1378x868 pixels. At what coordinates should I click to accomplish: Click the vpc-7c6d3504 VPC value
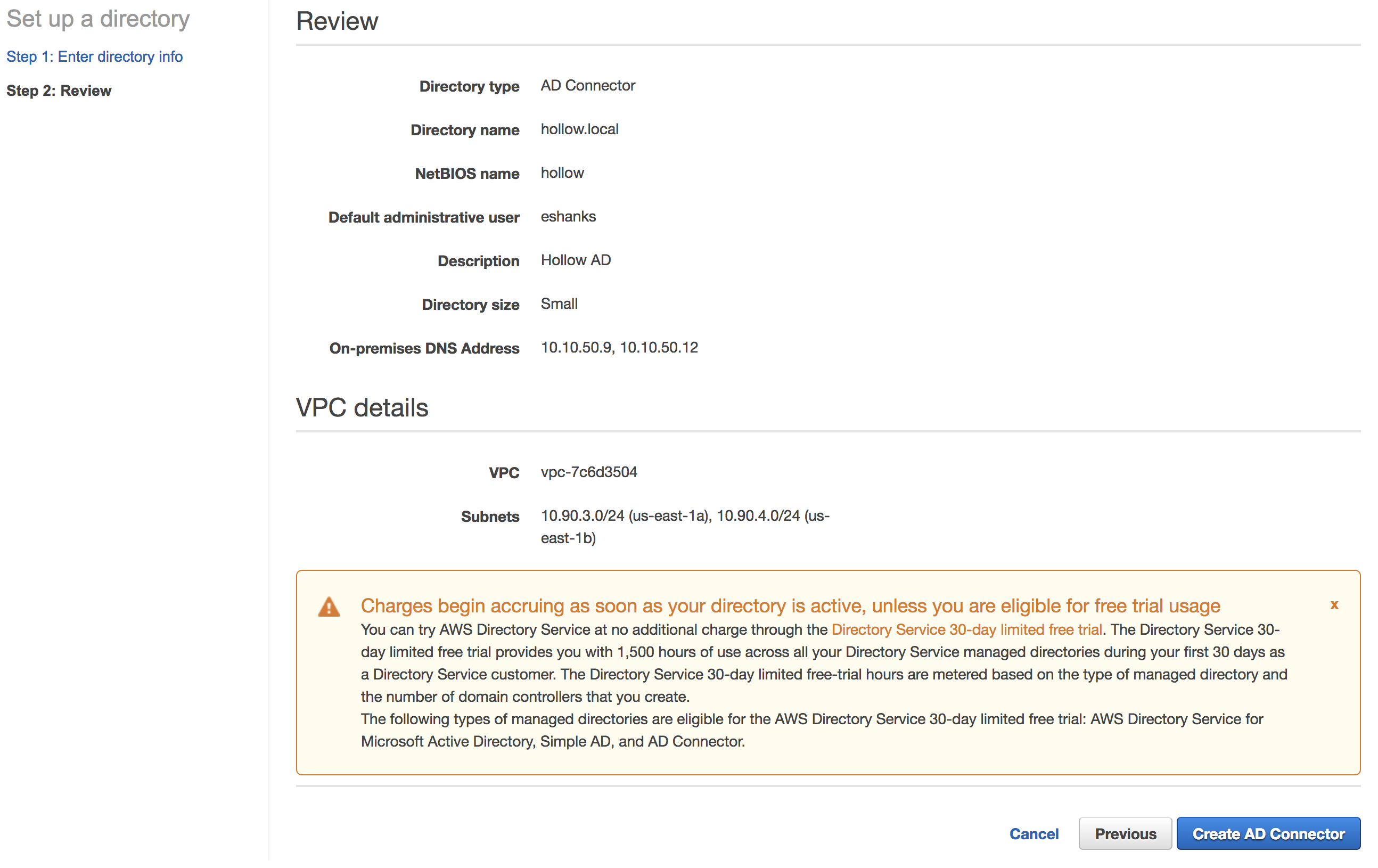point(588,472)
